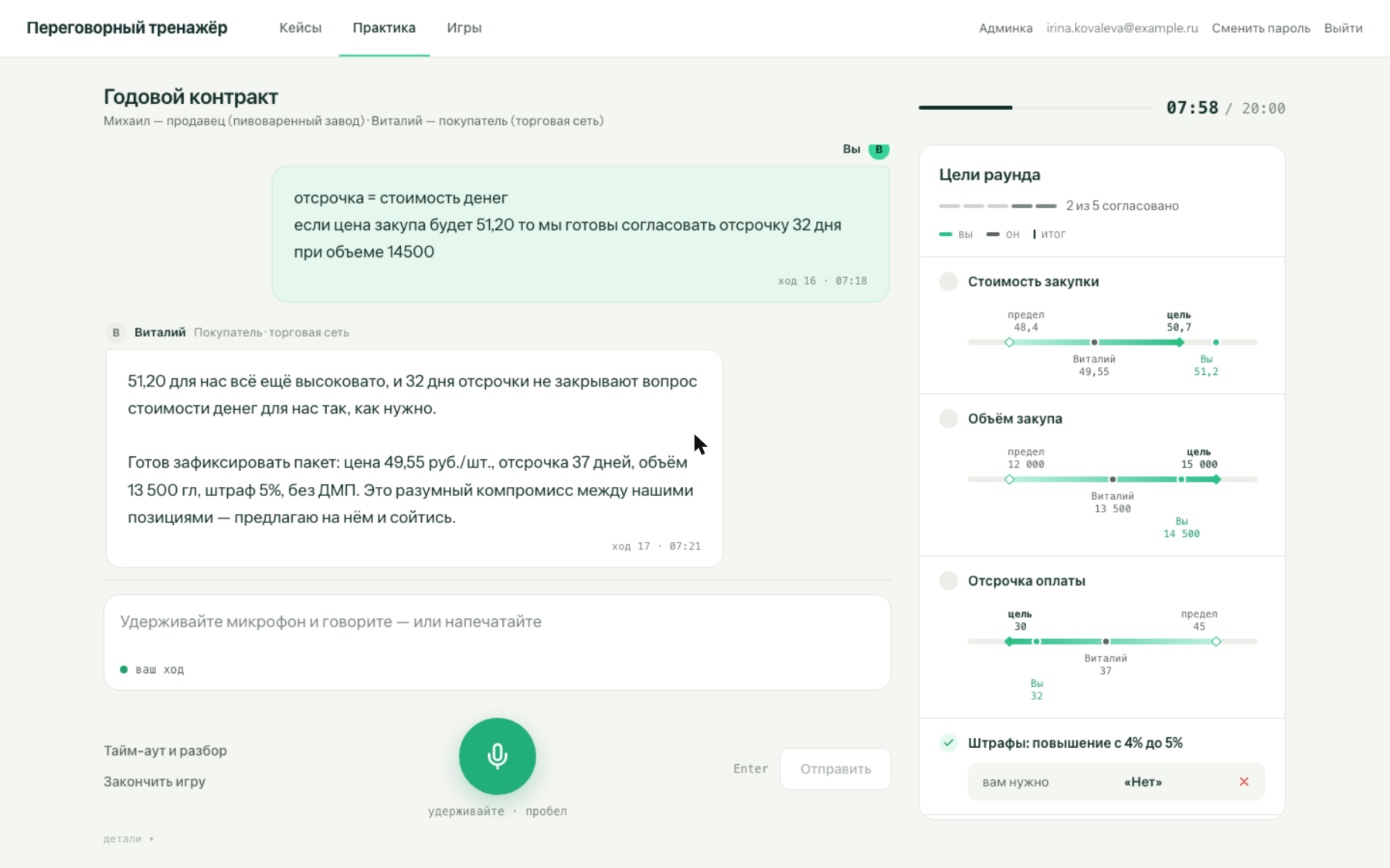The height and width of the screenshot is (868, 1390).
Task: Click the 07:58 timer value
Action: click(x=1192, y=108)
